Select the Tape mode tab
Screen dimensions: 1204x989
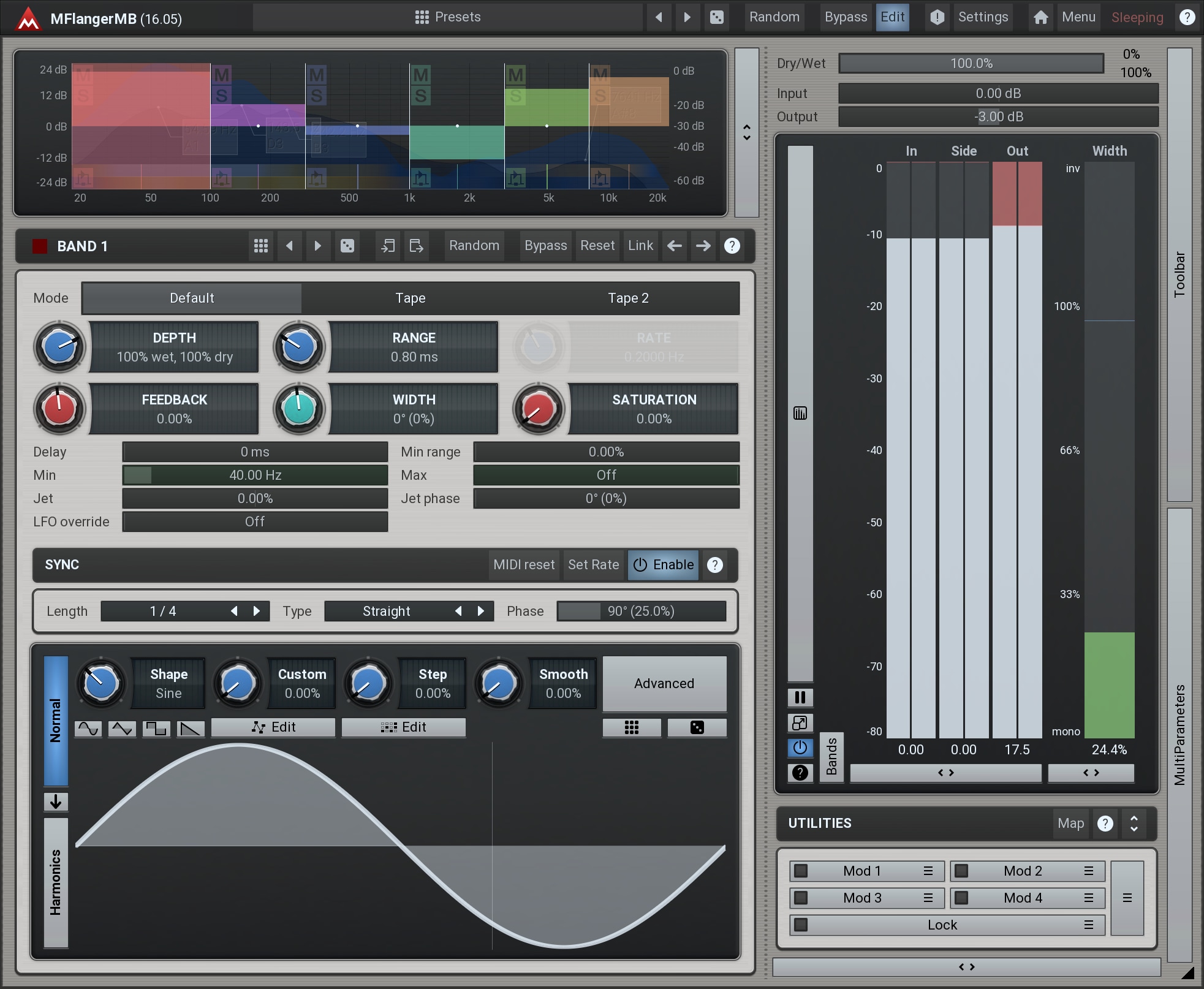coord(410,298)
